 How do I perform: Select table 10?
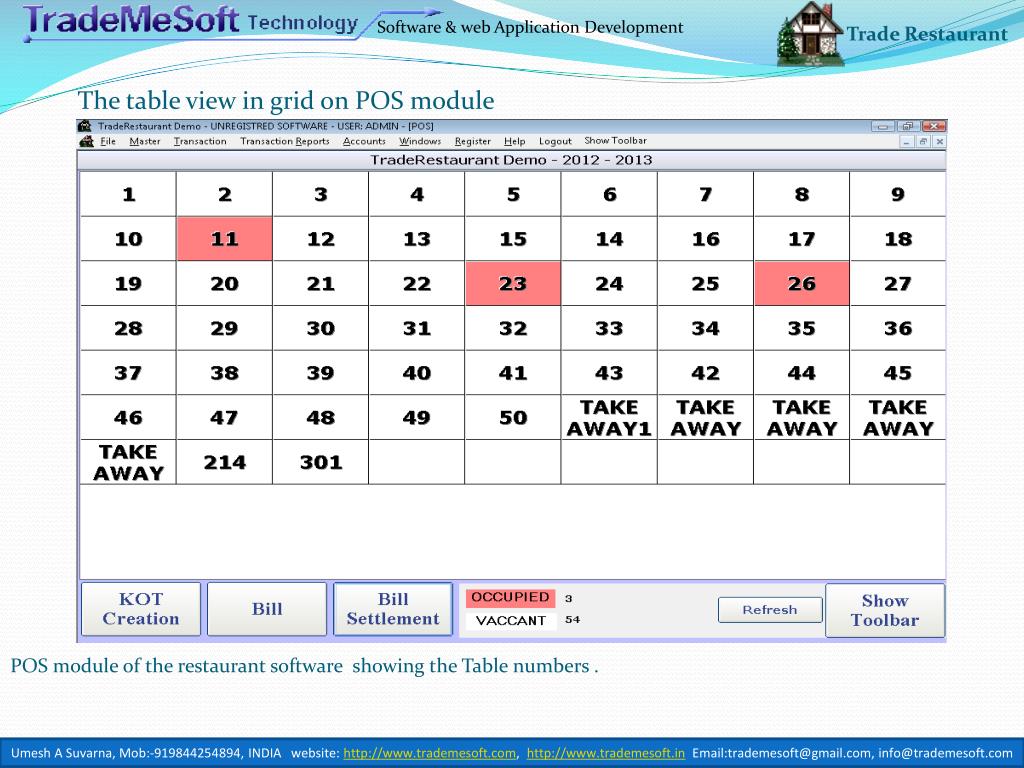[x=128, y=239]
